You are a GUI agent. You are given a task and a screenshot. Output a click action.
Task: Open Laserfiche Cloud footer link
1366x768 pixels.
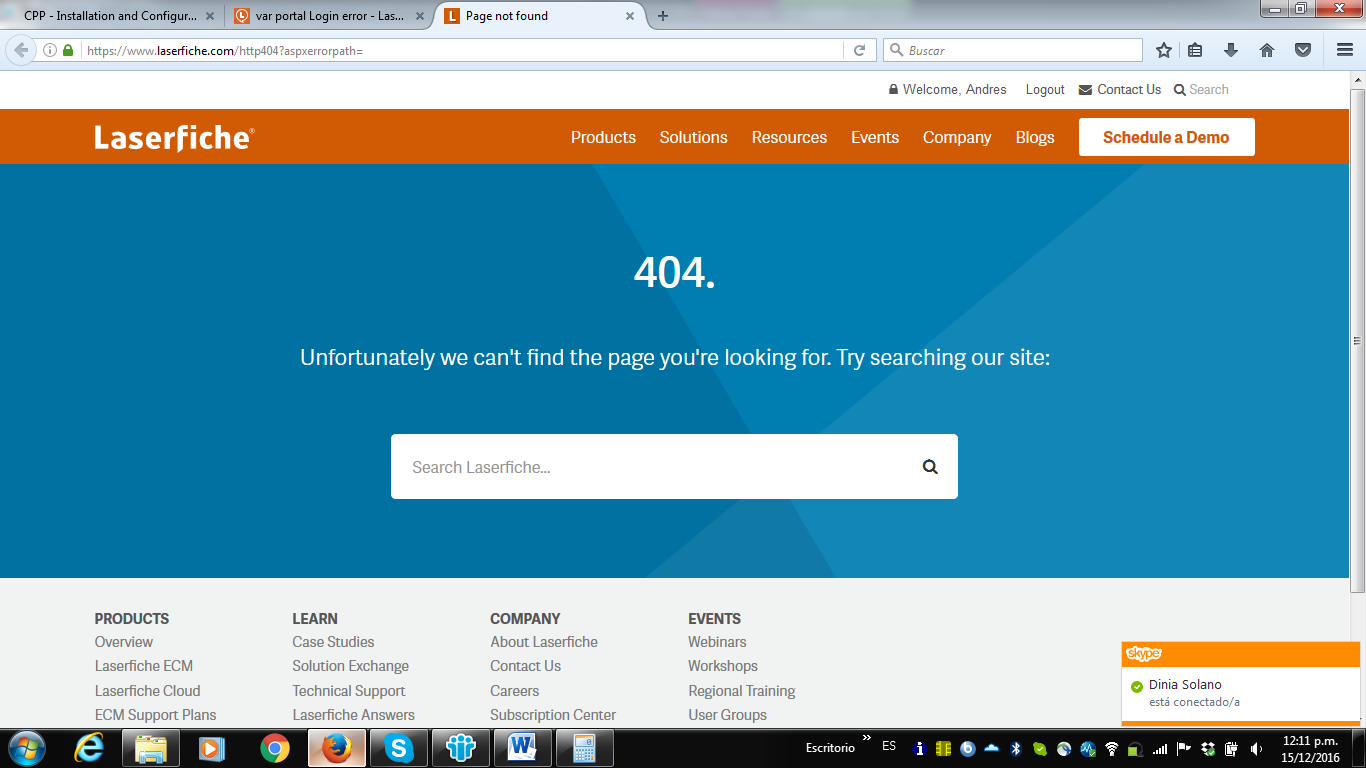point(147,691)
